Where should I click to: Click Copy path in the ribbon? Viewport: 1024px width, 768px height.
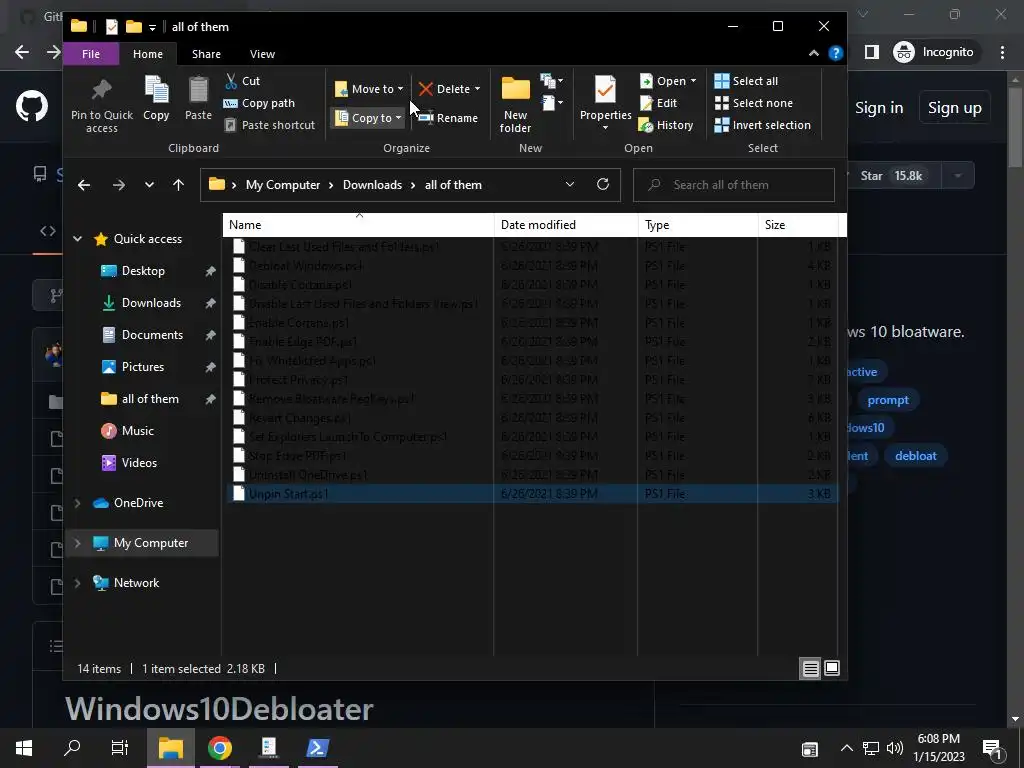[259, 103]
